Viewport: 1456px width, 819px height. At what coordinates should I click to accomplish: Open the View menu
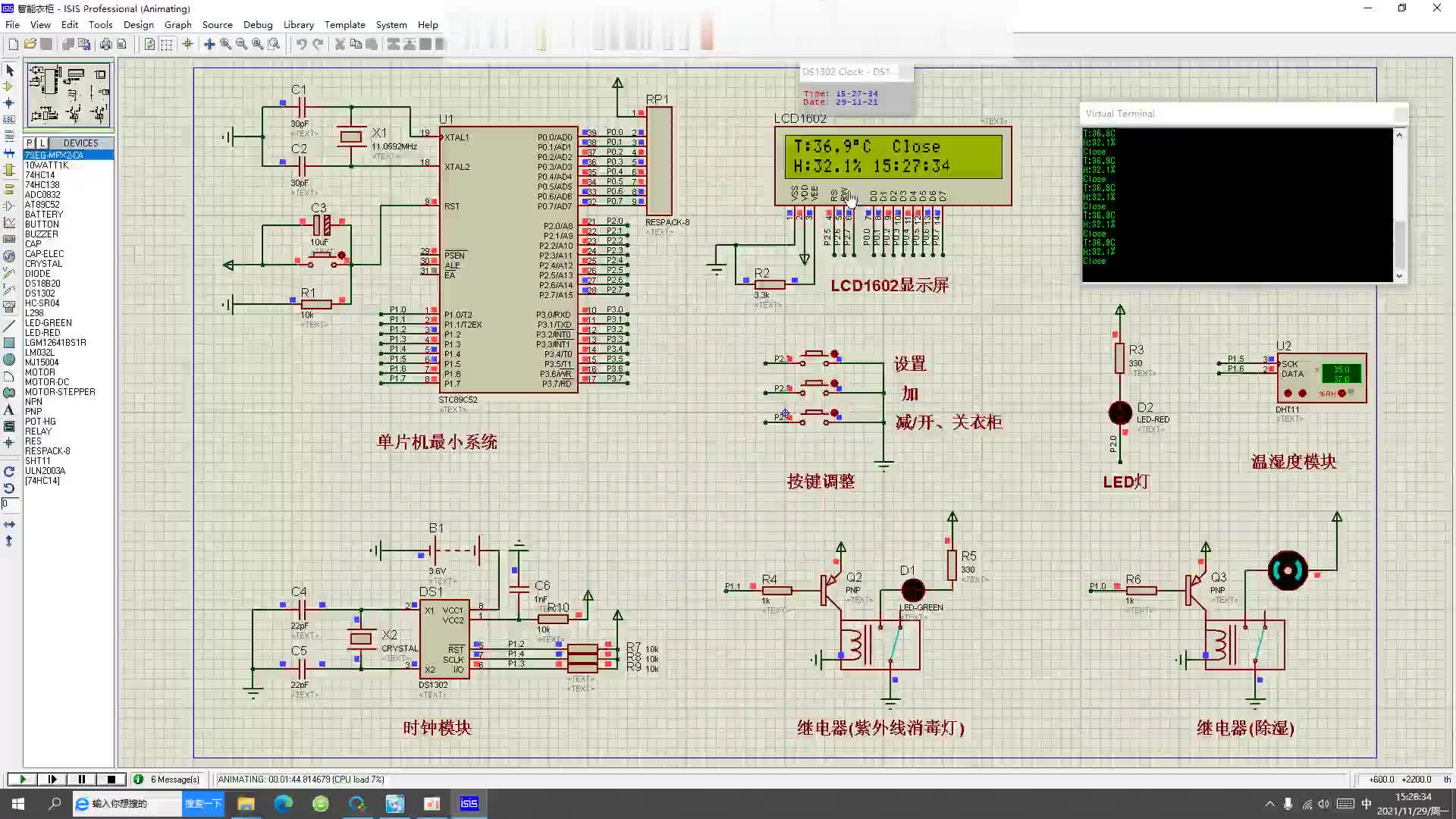coord(40,24)
